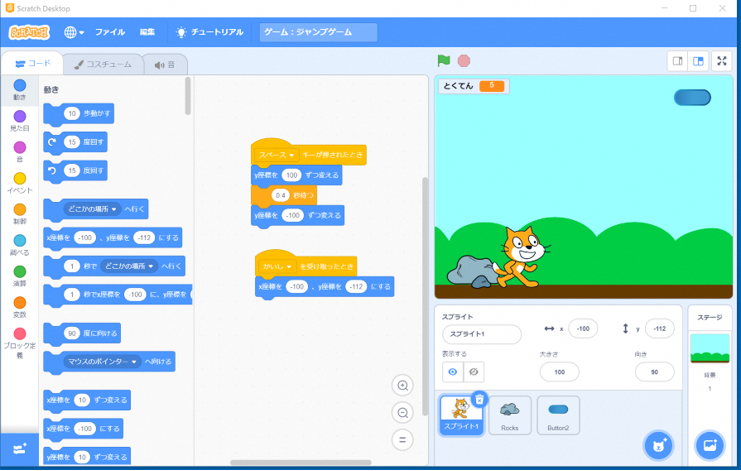Click the Scratch logo
The image size is (741, 471).
point(29,32)
